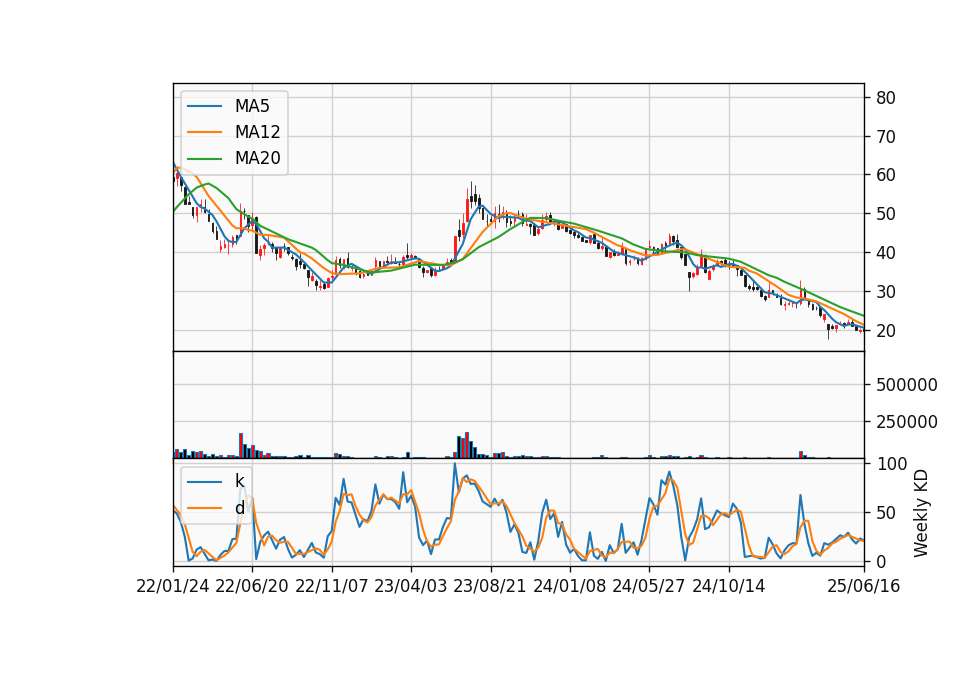The width and height of the screenshot is (960, 690).
Task: Click the MA12 legend label
Action: 257,132
